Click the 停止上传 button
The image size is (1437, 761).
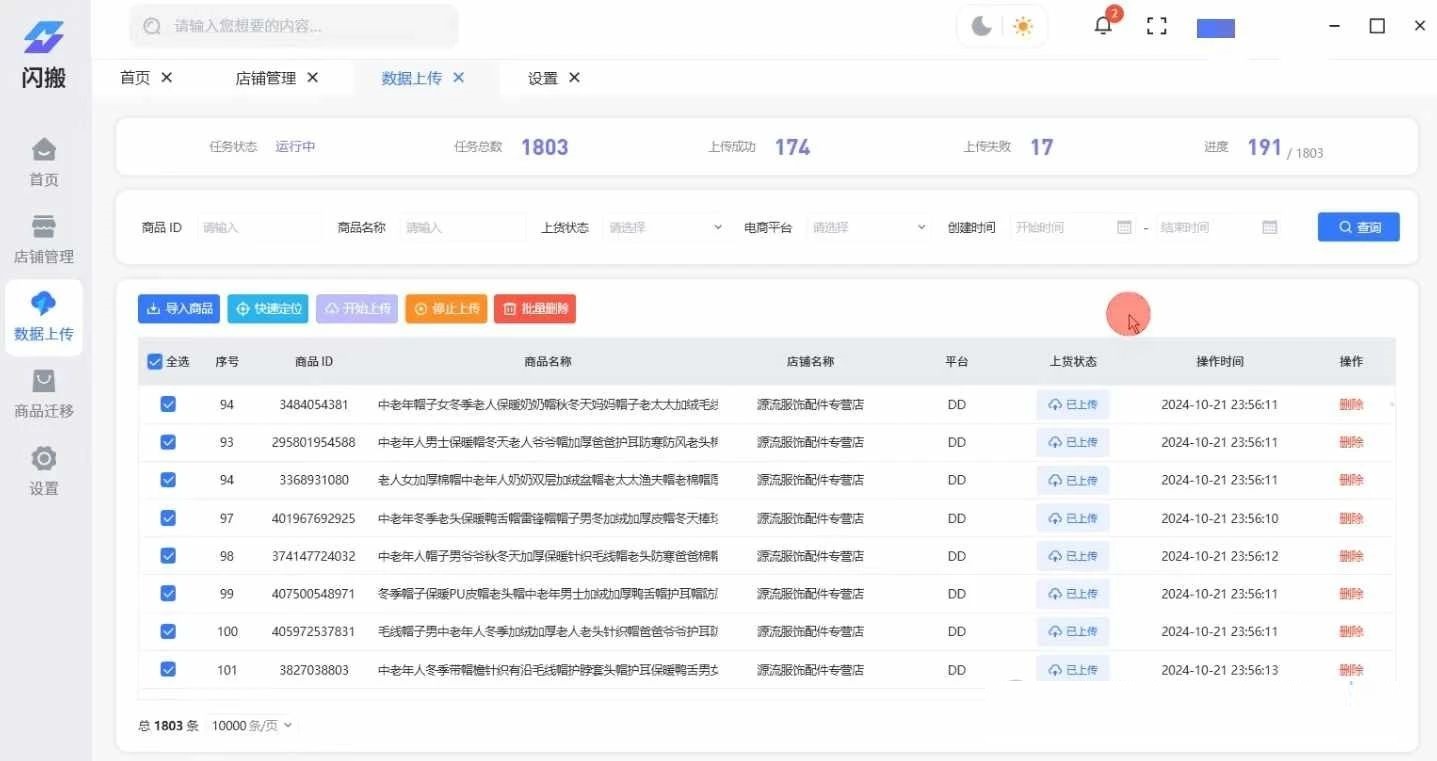click(x=446, y=309)
